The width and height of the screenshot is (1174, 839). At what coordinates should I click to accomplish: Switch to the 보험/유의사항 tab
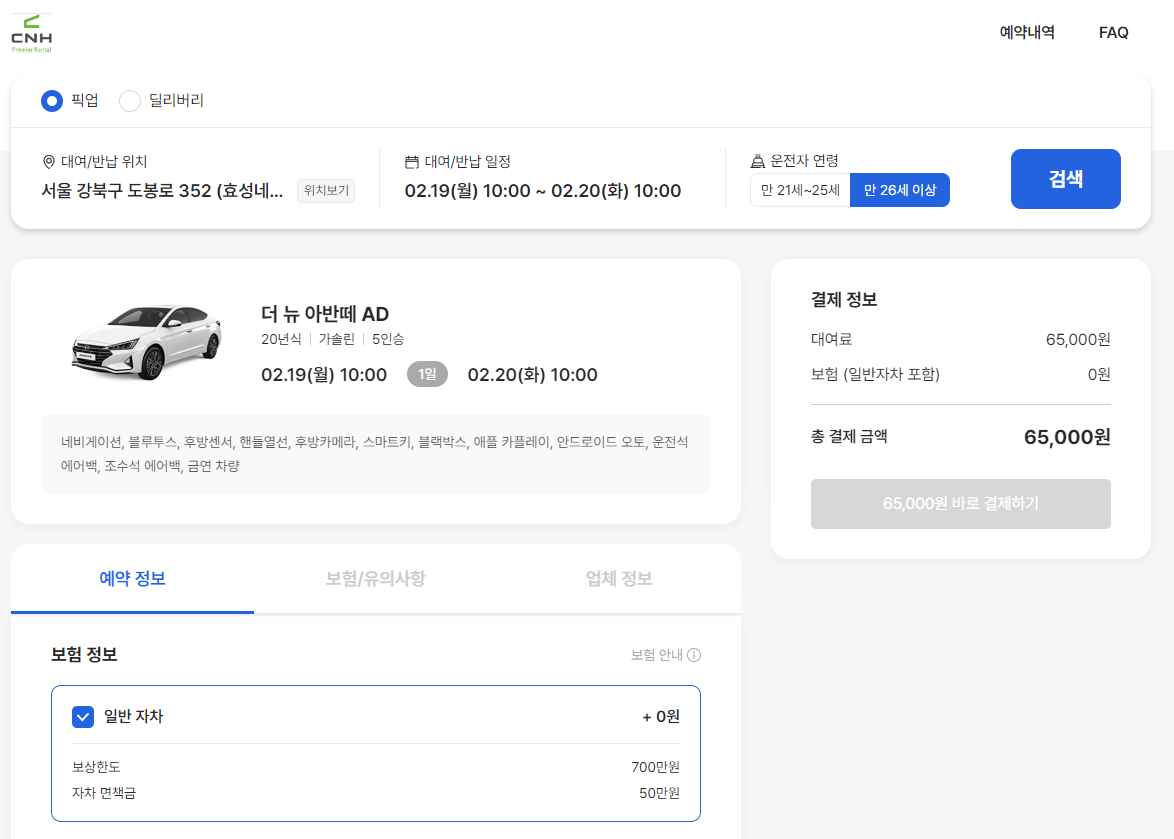pos(376,579)
